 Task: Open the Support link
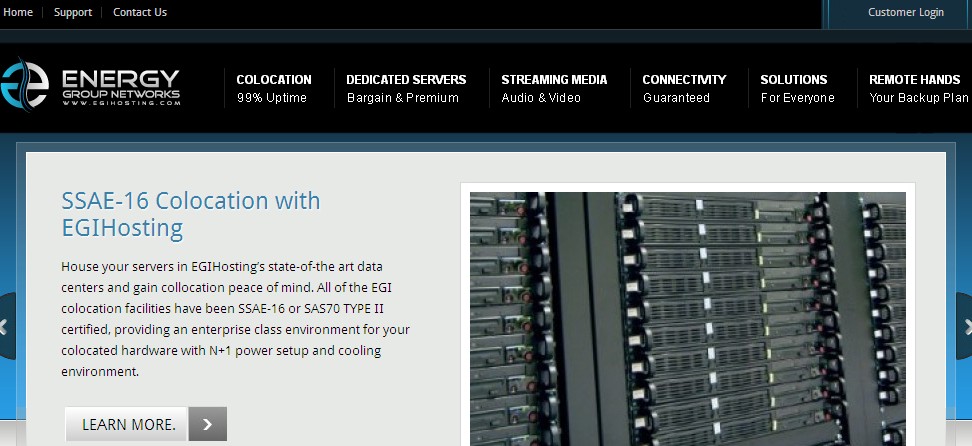(x=73, y=12)
